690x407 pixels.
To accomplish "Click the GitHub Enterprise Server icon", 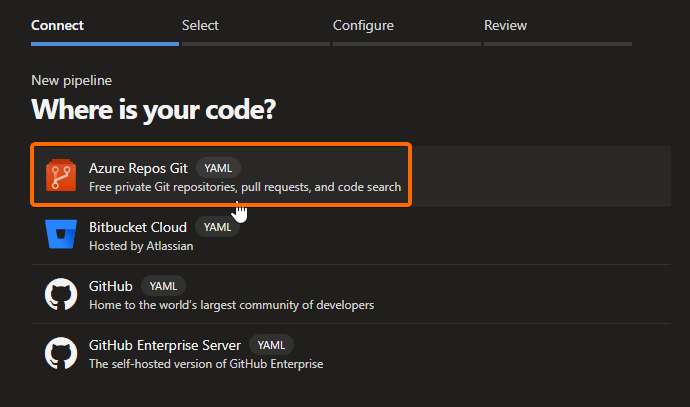I will [x=61, y=353].
